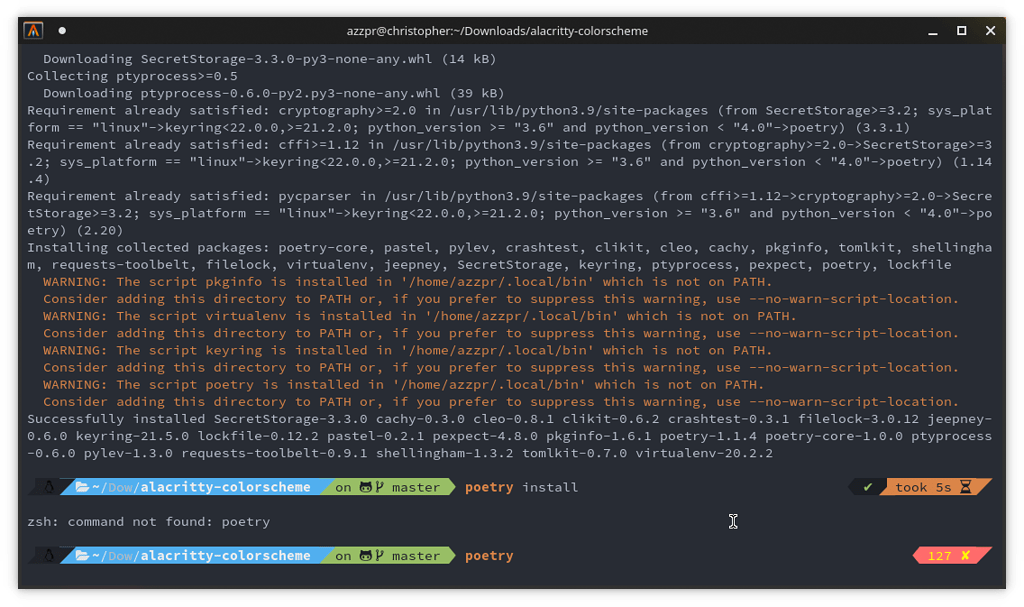Click the GitHub cat icon in the bottom prompt

(x=365, y=555)
